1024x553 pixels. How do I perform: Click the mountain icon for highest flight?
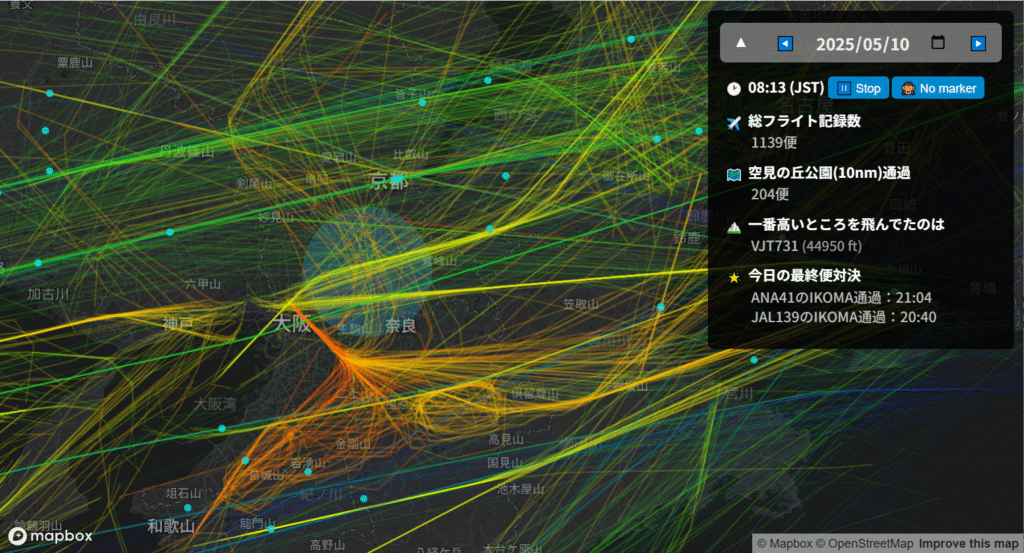coord(734,227)
